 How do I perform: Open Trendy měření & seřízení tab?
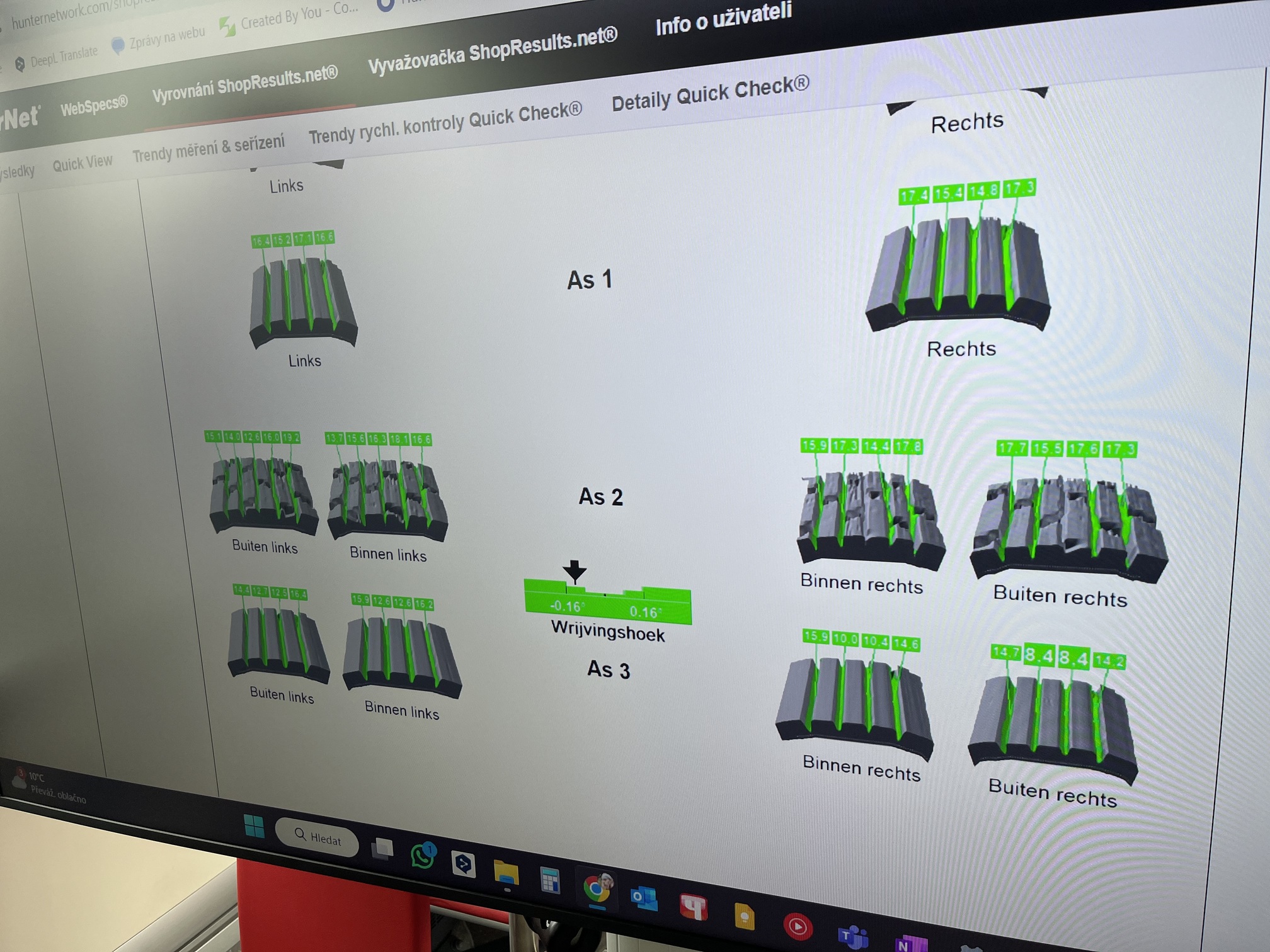208,148
